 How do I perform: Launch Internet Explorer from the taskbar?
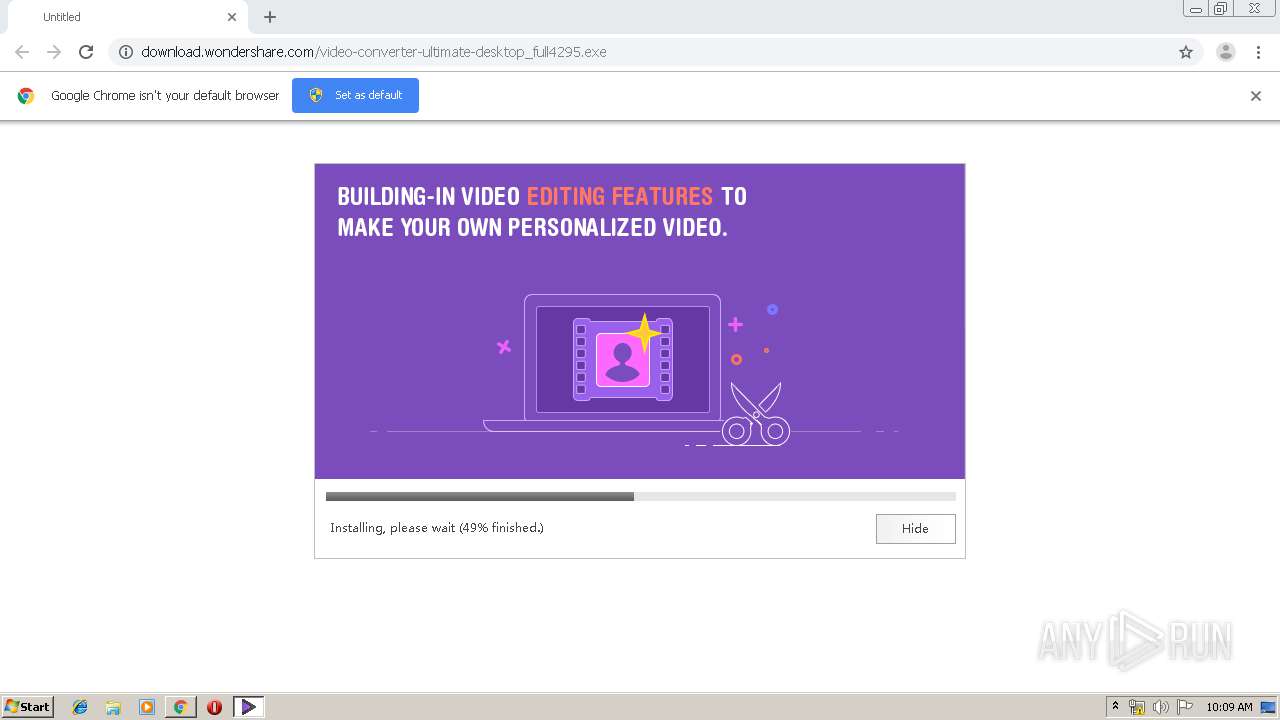(x=80, y=707)
